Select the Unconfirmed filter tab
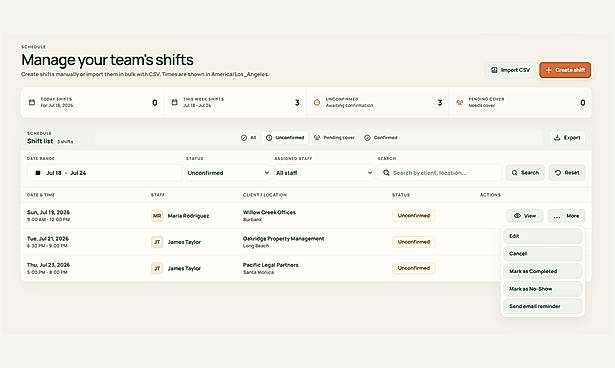 click(x=285, y=138)
